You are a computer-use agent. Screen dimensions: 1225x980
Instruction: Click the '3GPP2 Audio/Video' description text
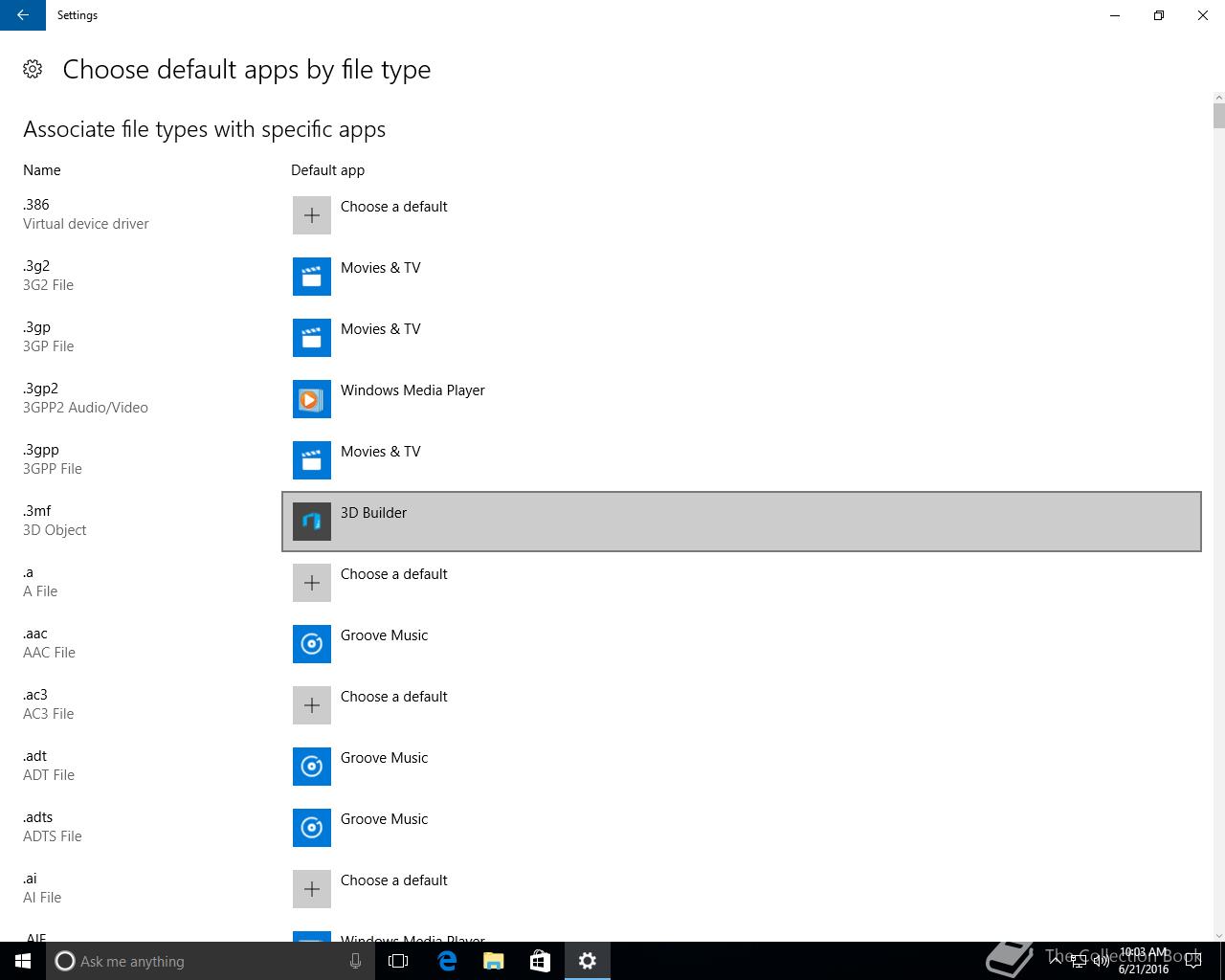pyautogui.click(x=85, y=408)
